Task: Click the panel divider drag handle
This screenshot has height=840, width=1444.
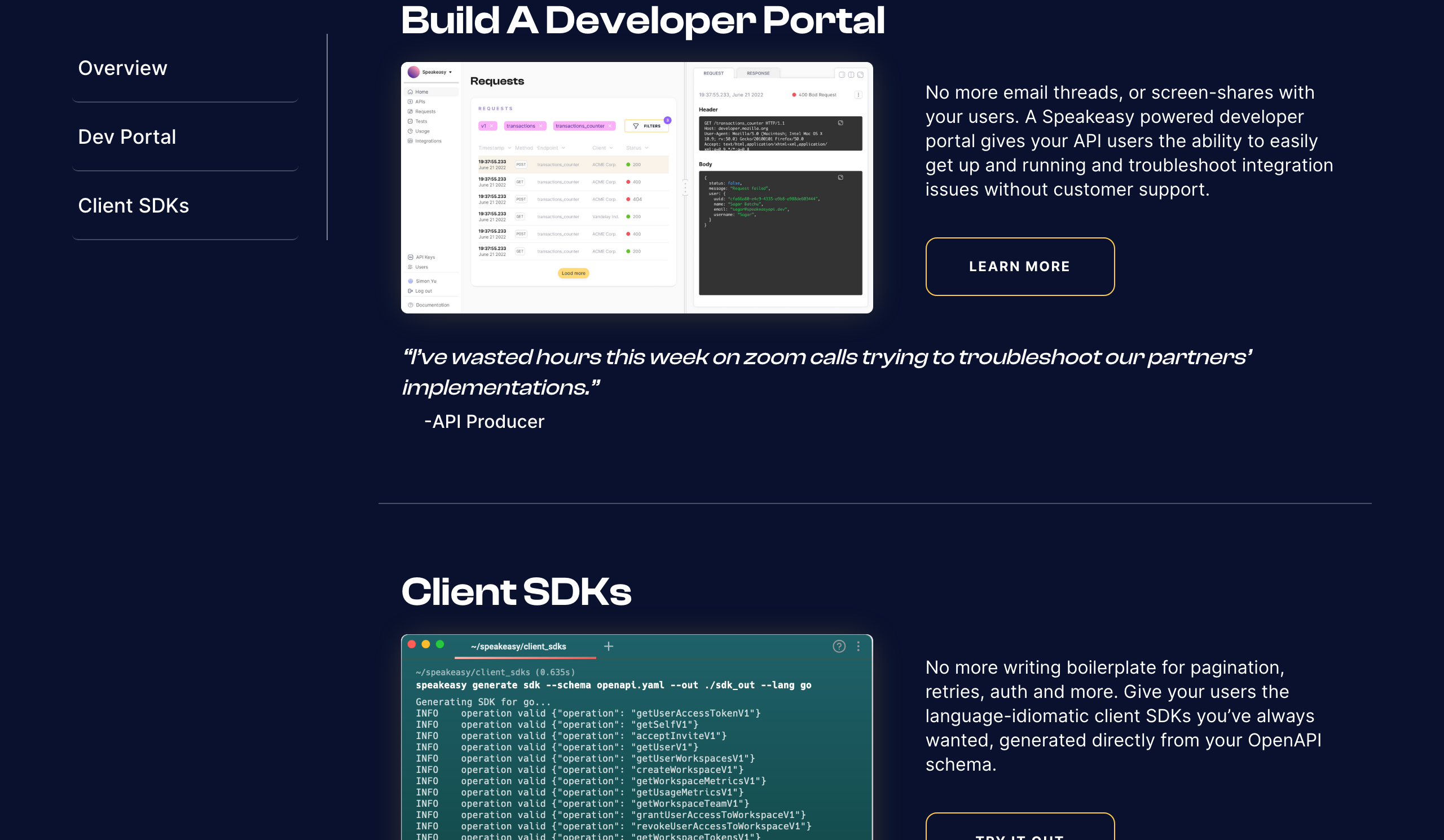Action: click(x=685, y=188)
